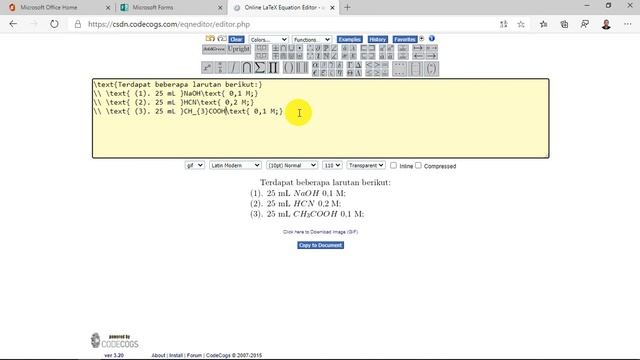Enable the Inline checkbox
Image resolution: width=640 pixels, height=360 pixels.
pyautogui.click(x=393, y=165)
